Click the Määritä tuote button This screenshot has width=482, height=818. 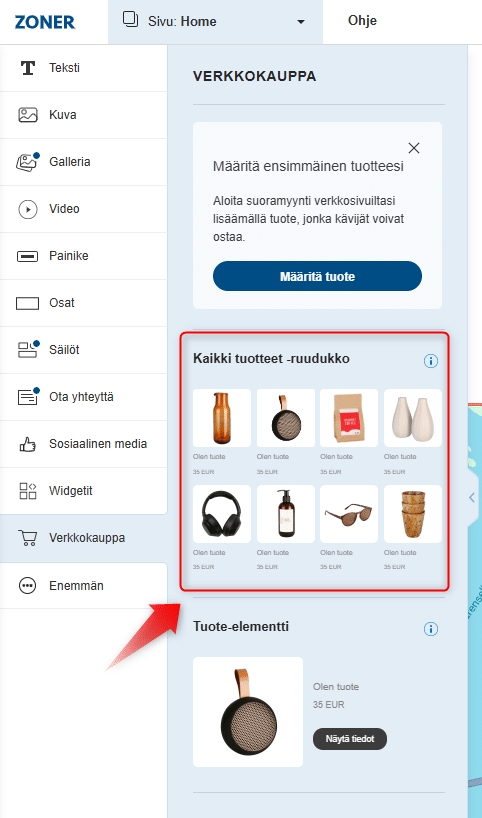point(317,276)
